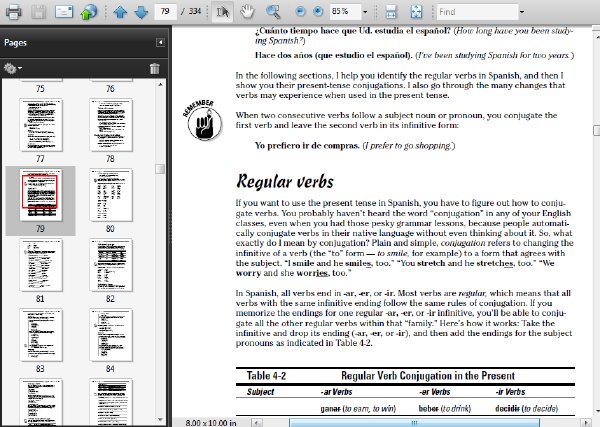
Task: Select page 80 thumbnail
Action: click(x=111, y=195)
